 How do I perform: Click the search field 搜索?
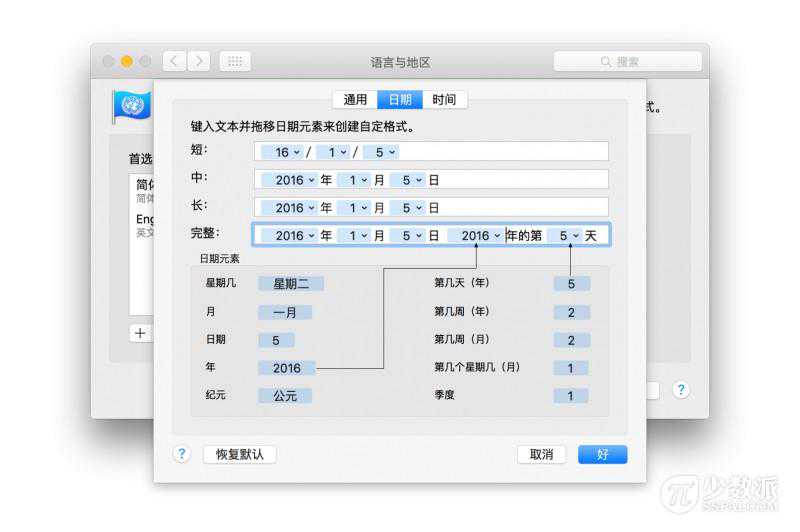pyautogui.click(x=628, y=62)
